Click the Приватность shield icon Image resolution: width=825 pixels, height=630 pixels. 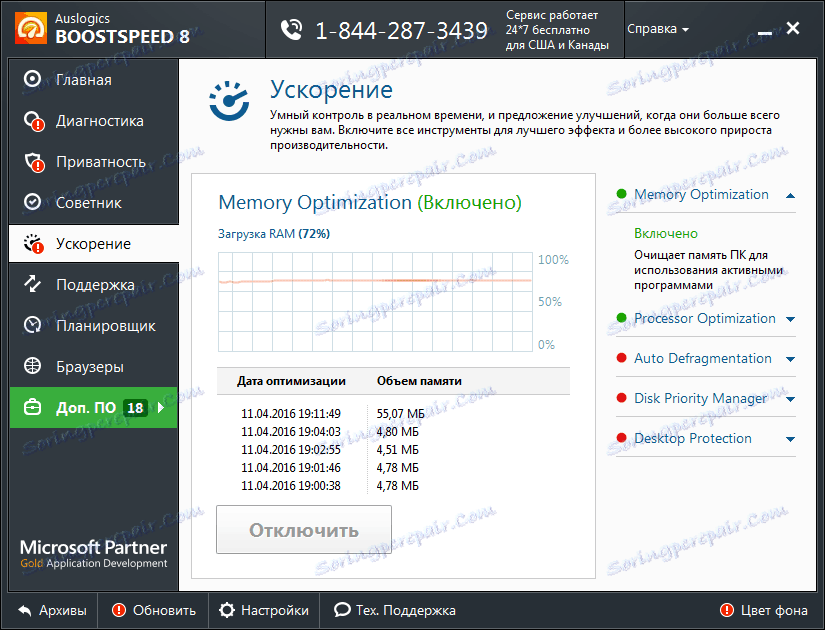(34, 162)
